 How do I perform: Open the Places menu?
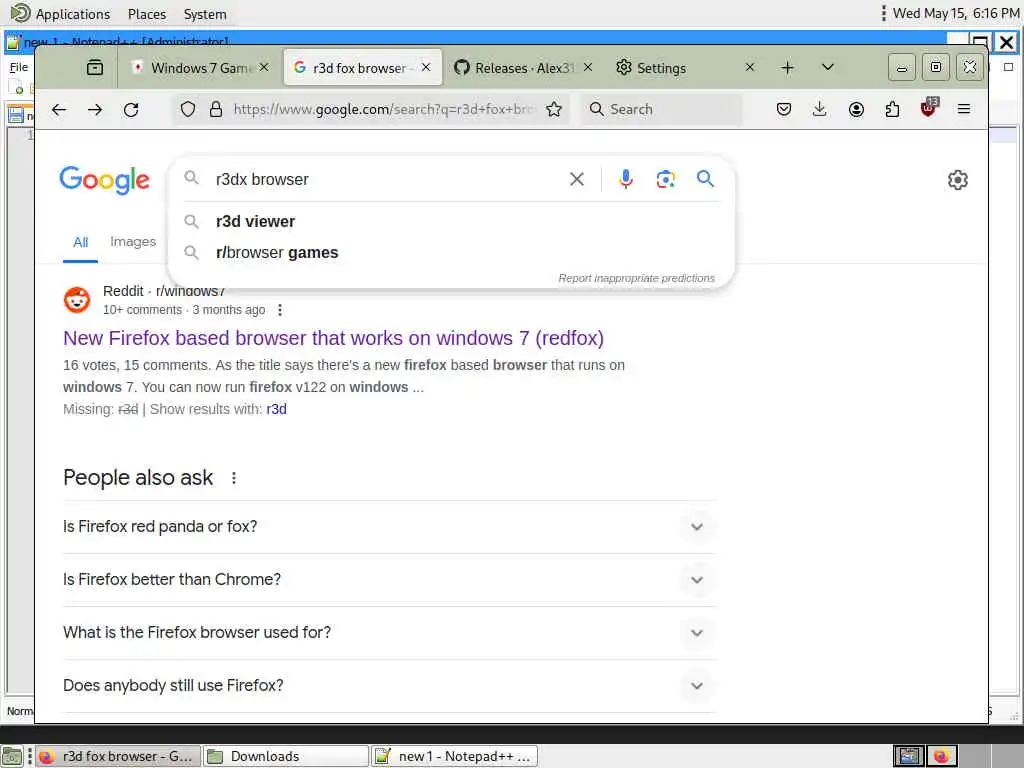click(x=146, y=14)
